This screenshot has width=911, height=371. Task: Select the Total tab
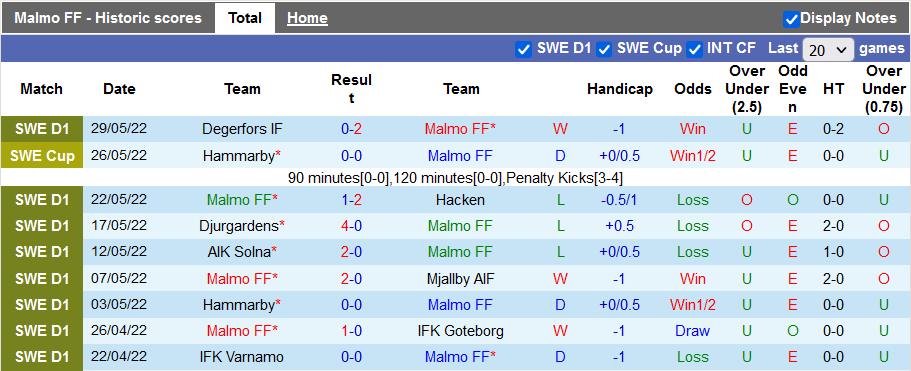245,18
